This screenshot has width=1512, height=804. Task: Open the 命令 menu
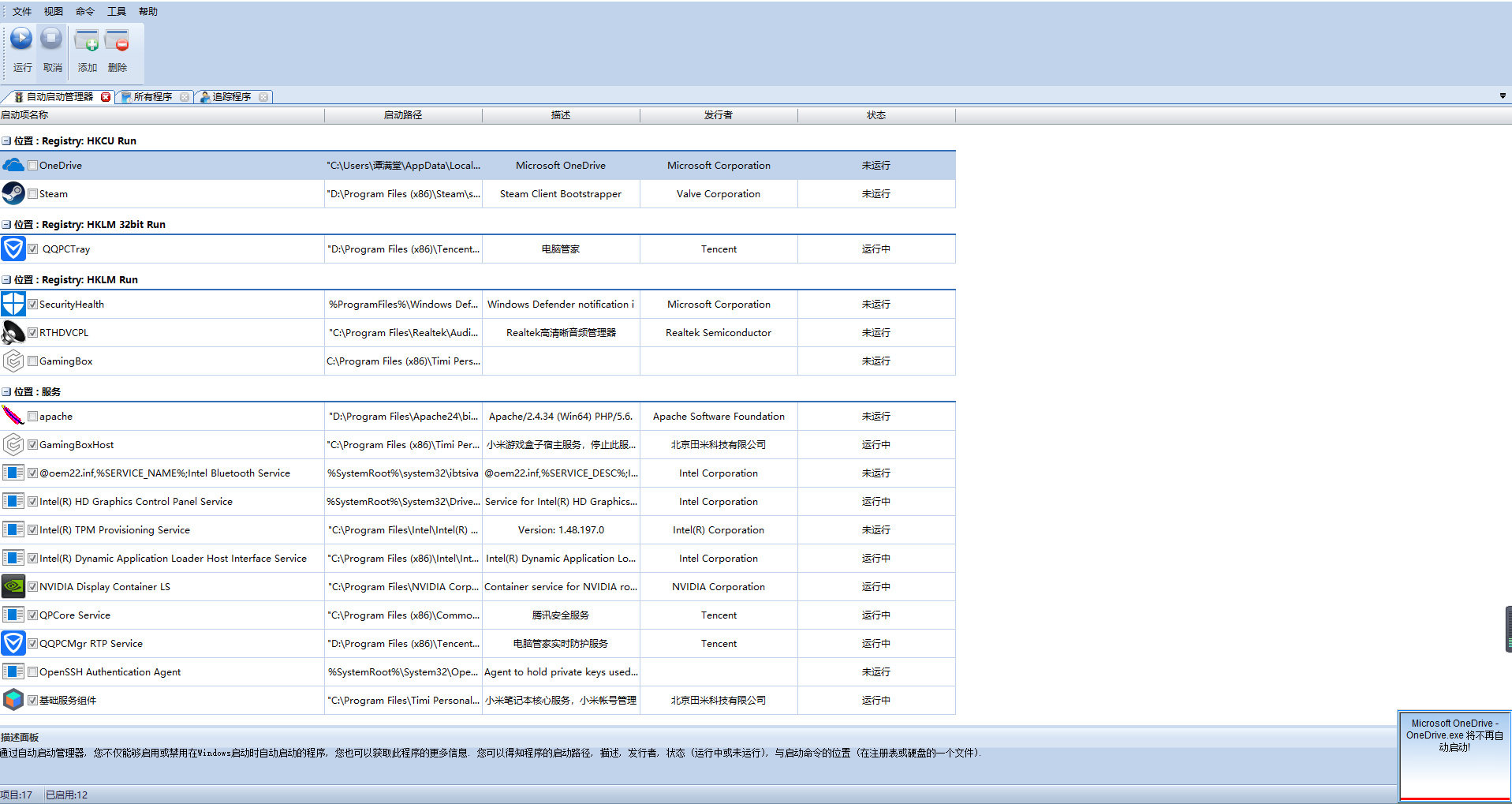pos(85,11)
